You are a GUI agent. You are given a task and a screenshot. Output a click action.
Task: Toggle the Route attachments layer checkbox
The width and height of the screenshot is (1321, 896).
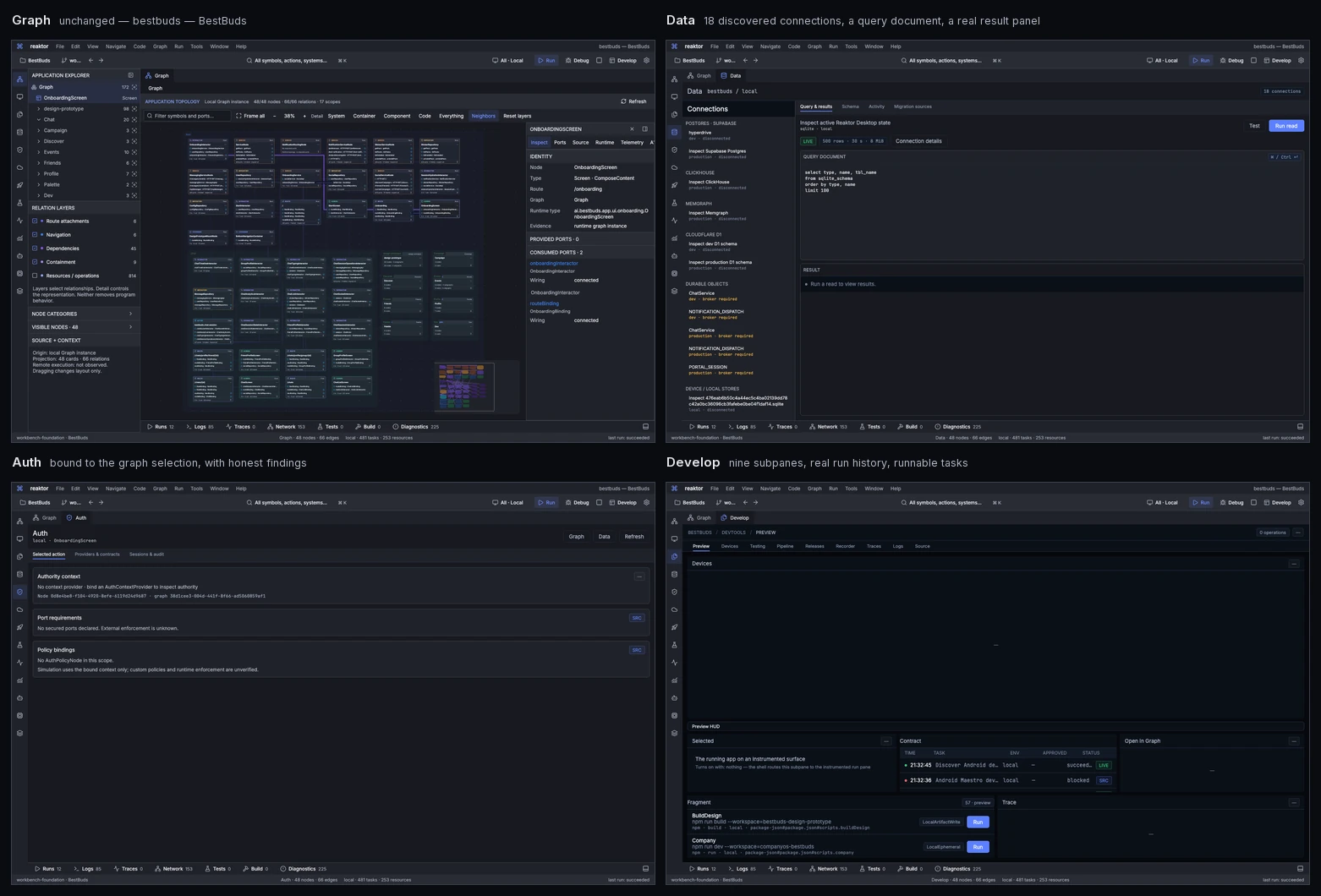[x=35, y=221]
